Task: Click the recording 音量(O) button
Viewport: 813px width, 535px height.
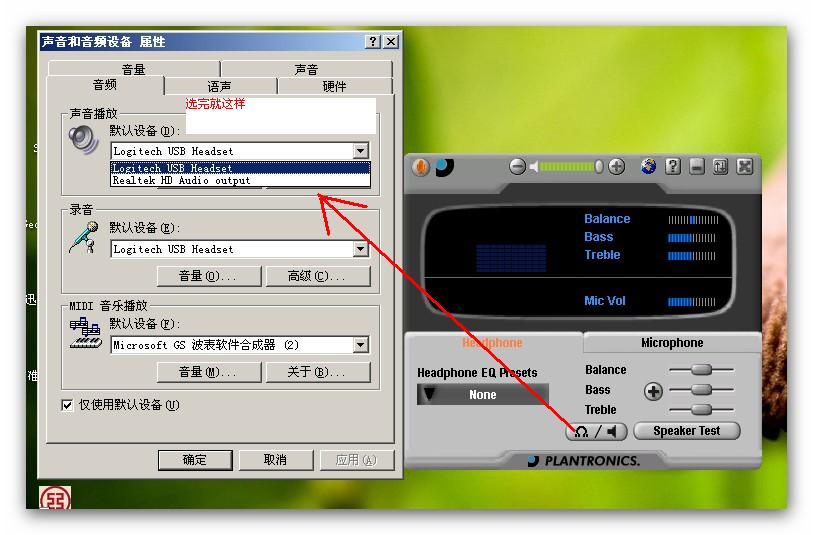Action: 209,276
